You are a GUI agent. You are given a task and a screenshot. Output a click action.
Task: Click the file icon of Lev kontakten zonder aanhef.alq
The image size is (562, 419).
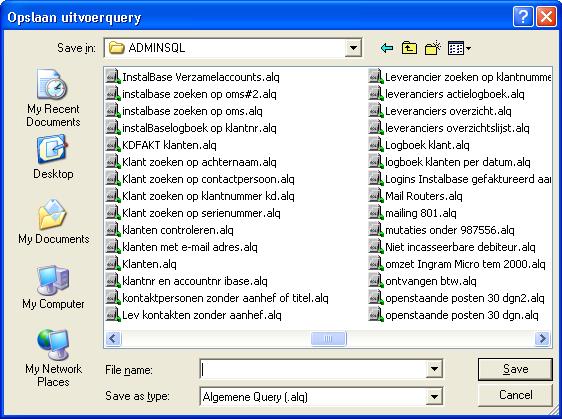tap(113, 315)
